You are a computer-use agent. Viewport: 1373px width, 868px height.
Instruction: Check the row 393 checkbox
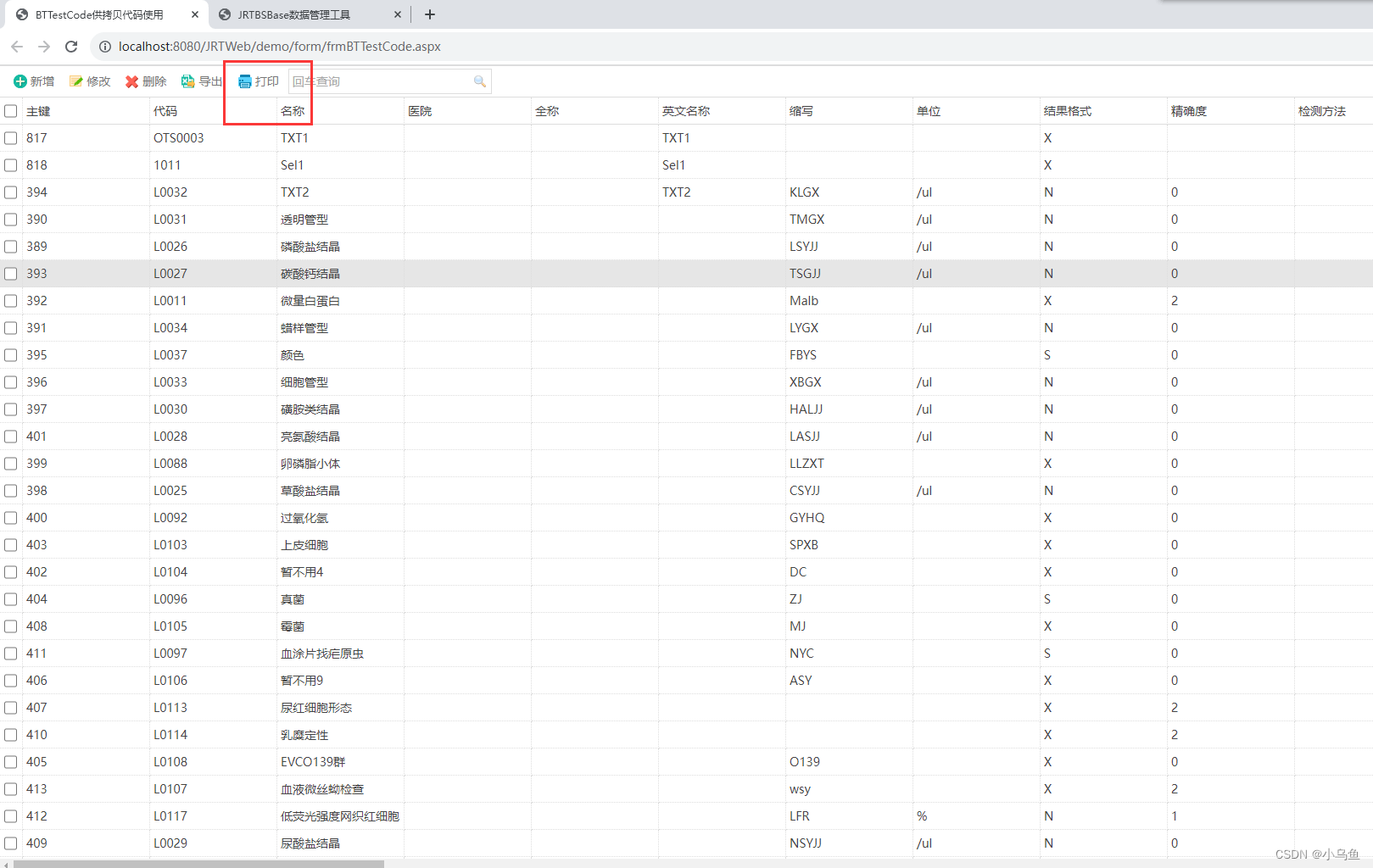[x=11, y=274]
